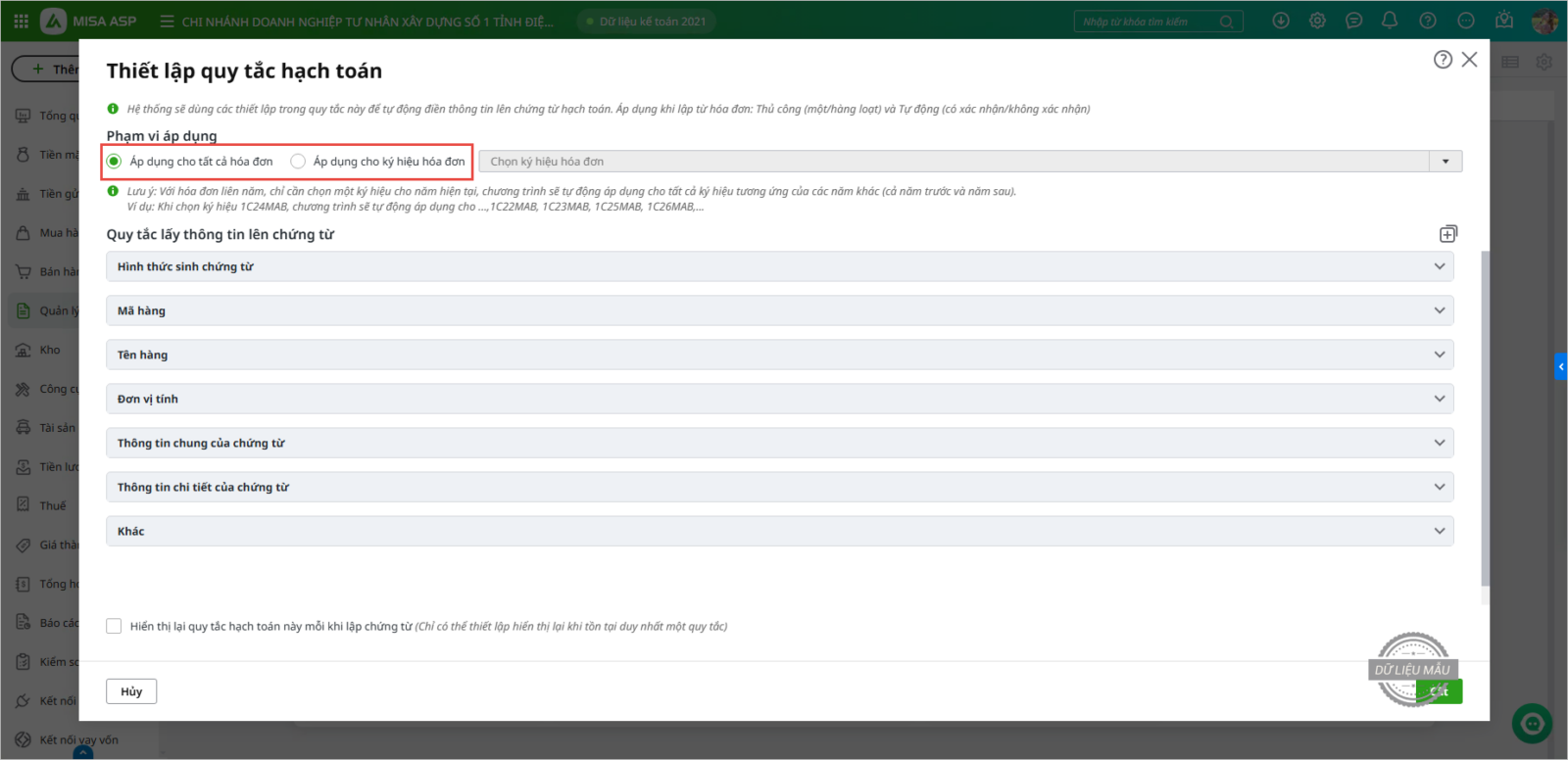Open the settings gear in top bar

(x=1317, y=21)
